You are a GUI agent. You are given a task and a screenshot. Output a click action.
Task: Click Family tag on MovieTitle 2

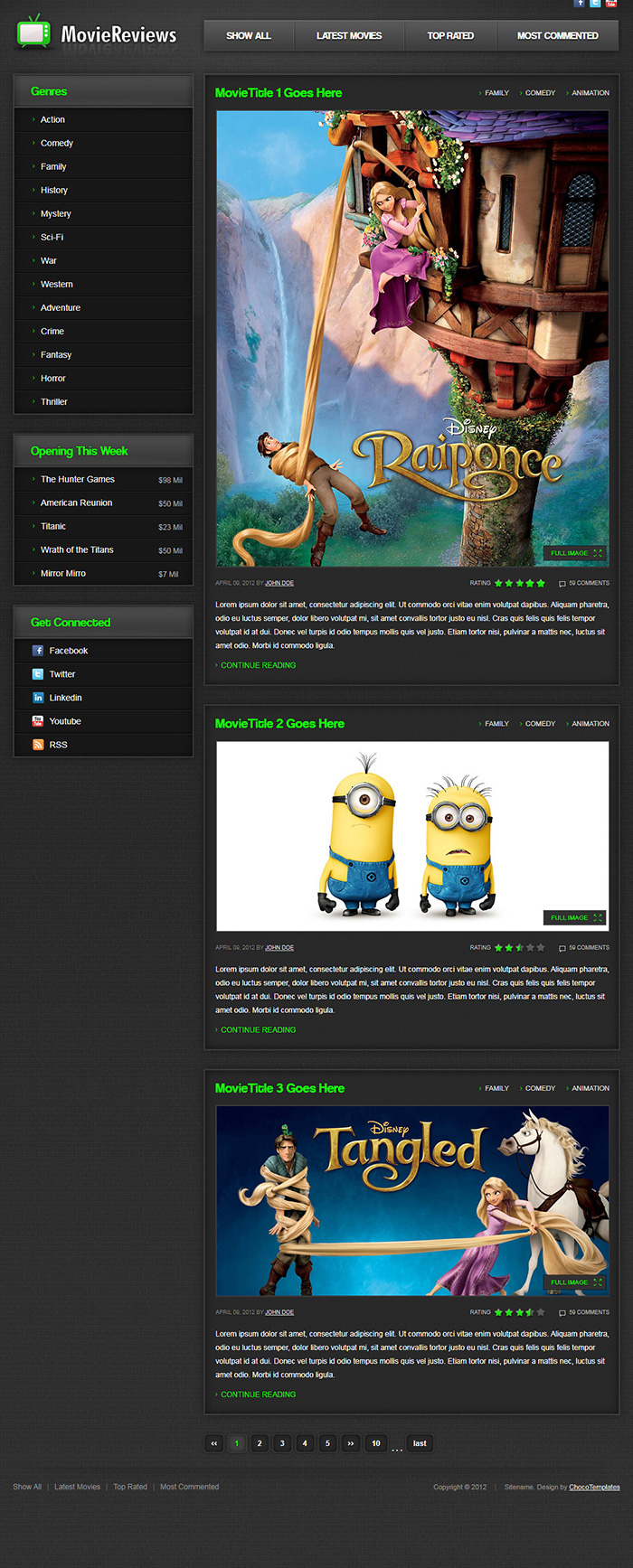point(496,724)
